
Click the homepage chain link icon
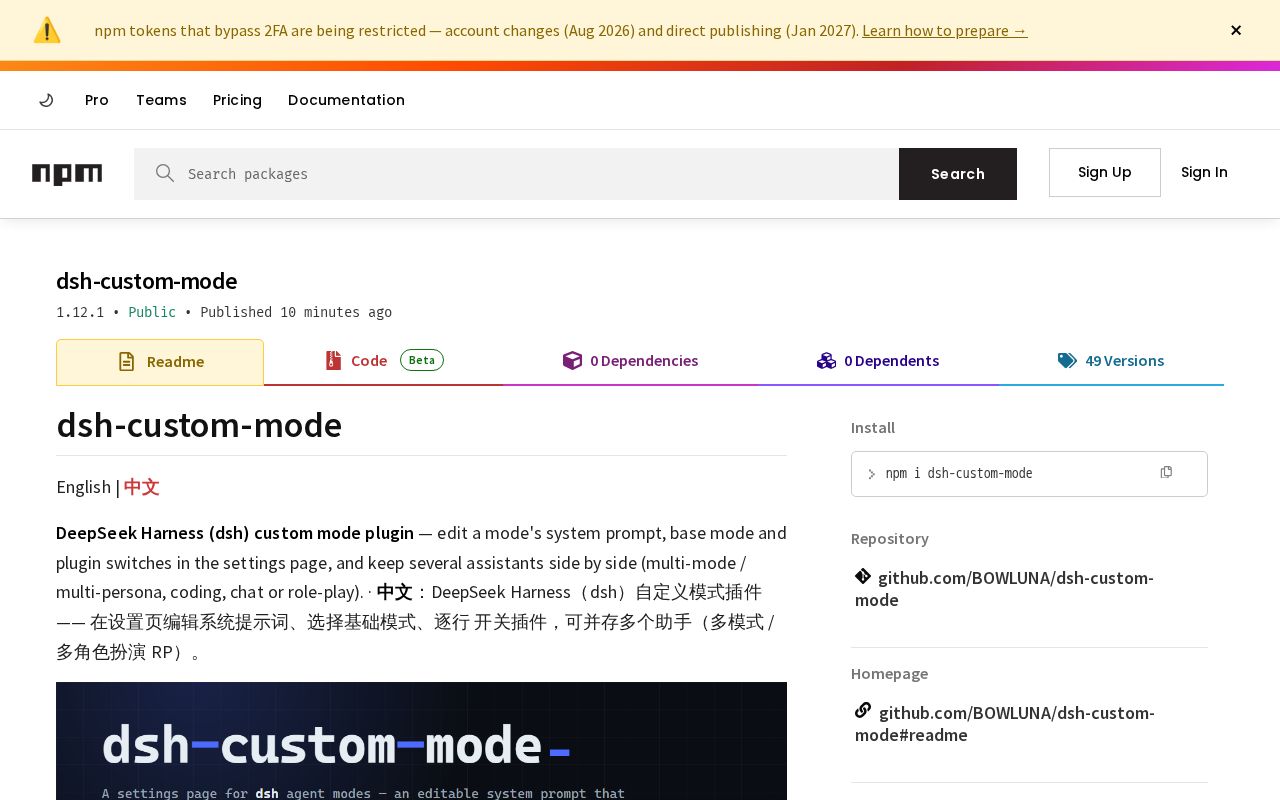(x=863, y=710)
